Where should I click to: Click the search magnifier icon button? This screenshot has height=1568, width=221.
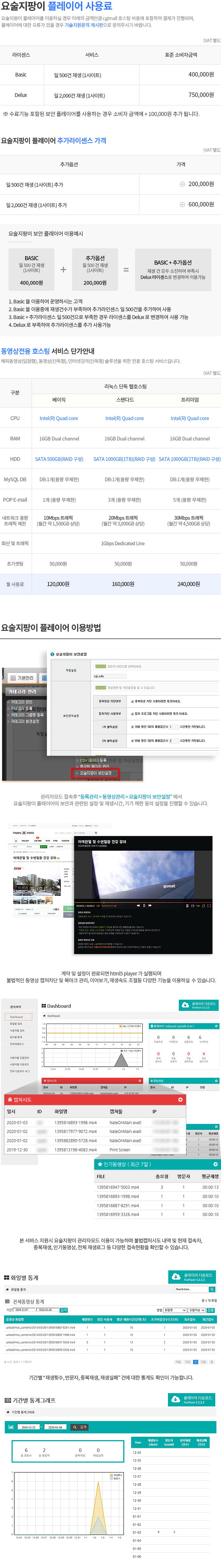[212, 1289]
